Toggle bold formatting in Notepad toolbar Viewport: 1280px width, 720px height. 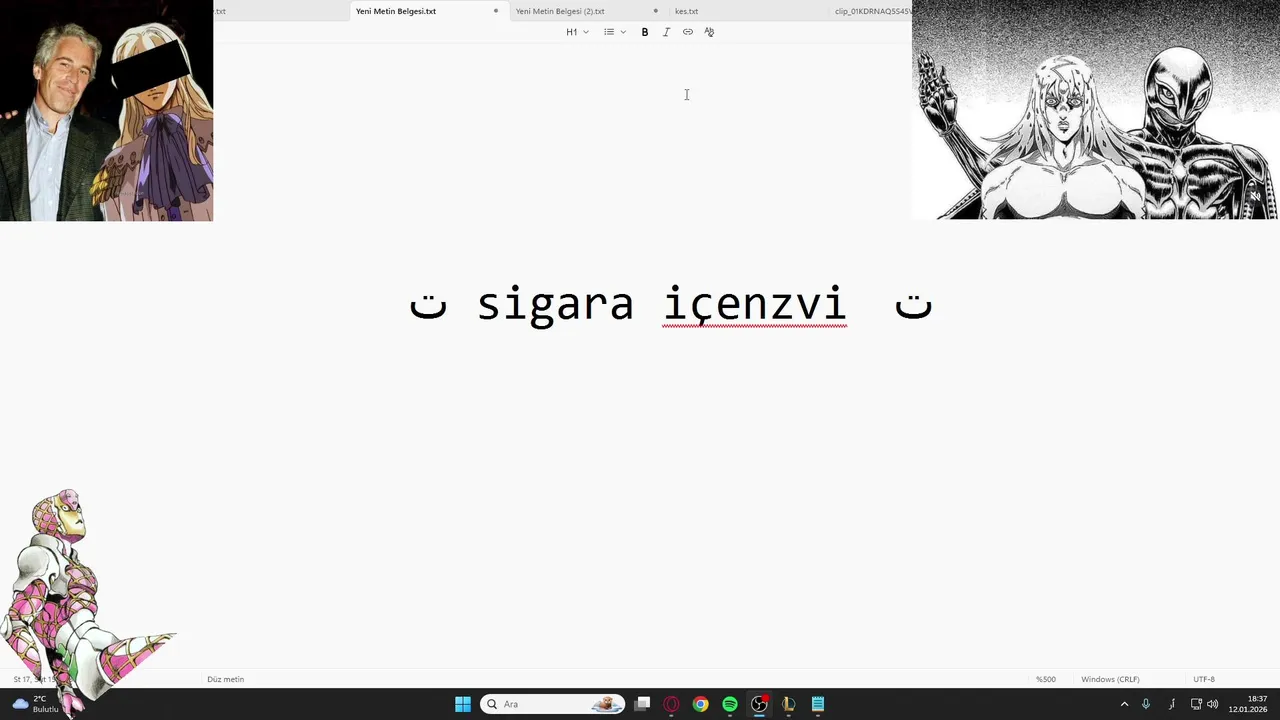[x=644, y=32]
